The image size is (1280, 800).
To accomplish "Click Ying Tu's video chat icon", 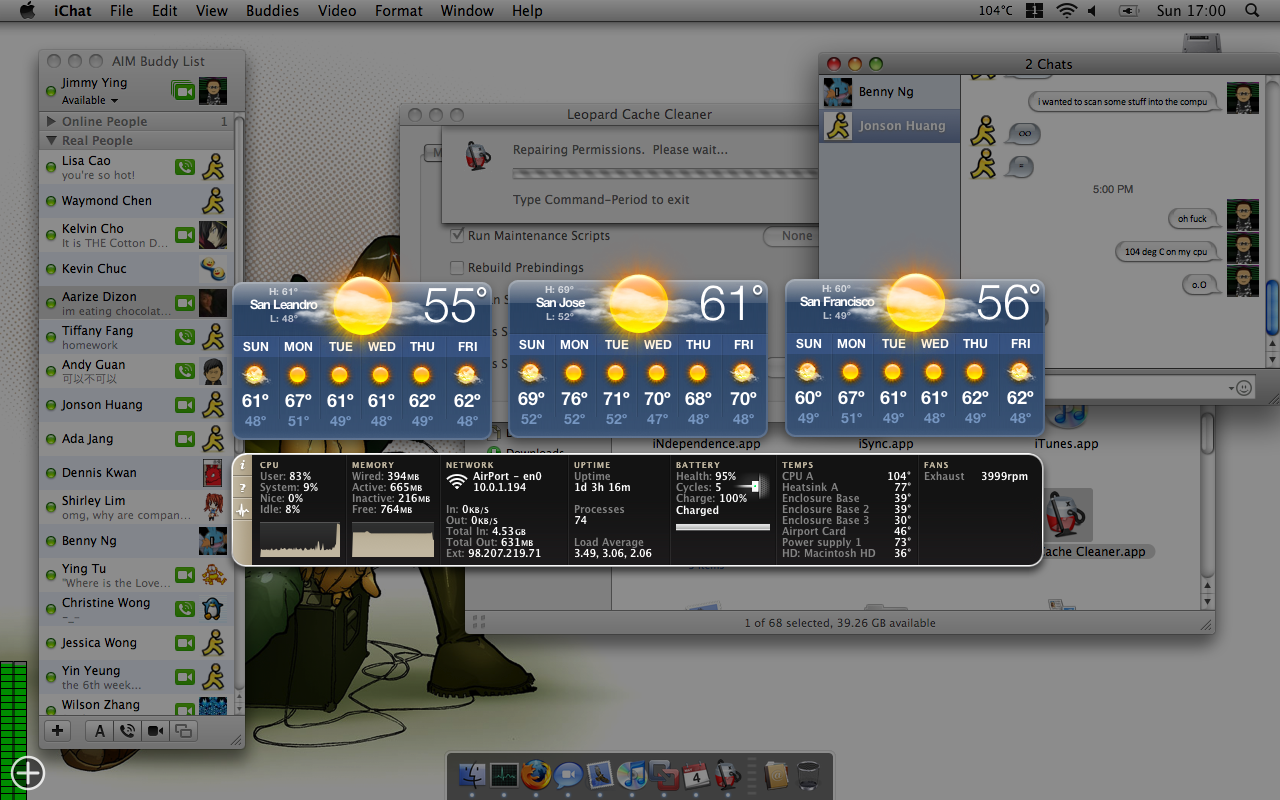I will 185,575.
